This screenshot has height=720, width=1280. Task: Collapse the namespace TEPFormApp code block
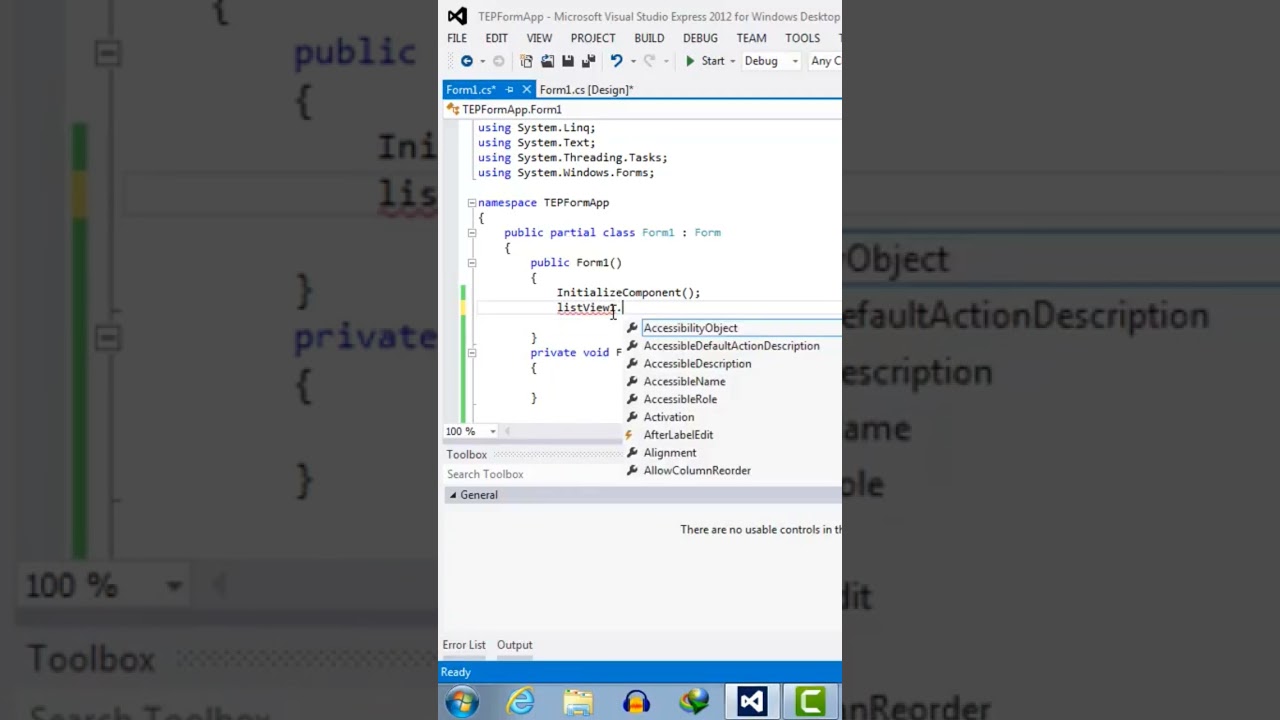pos(471,203)
